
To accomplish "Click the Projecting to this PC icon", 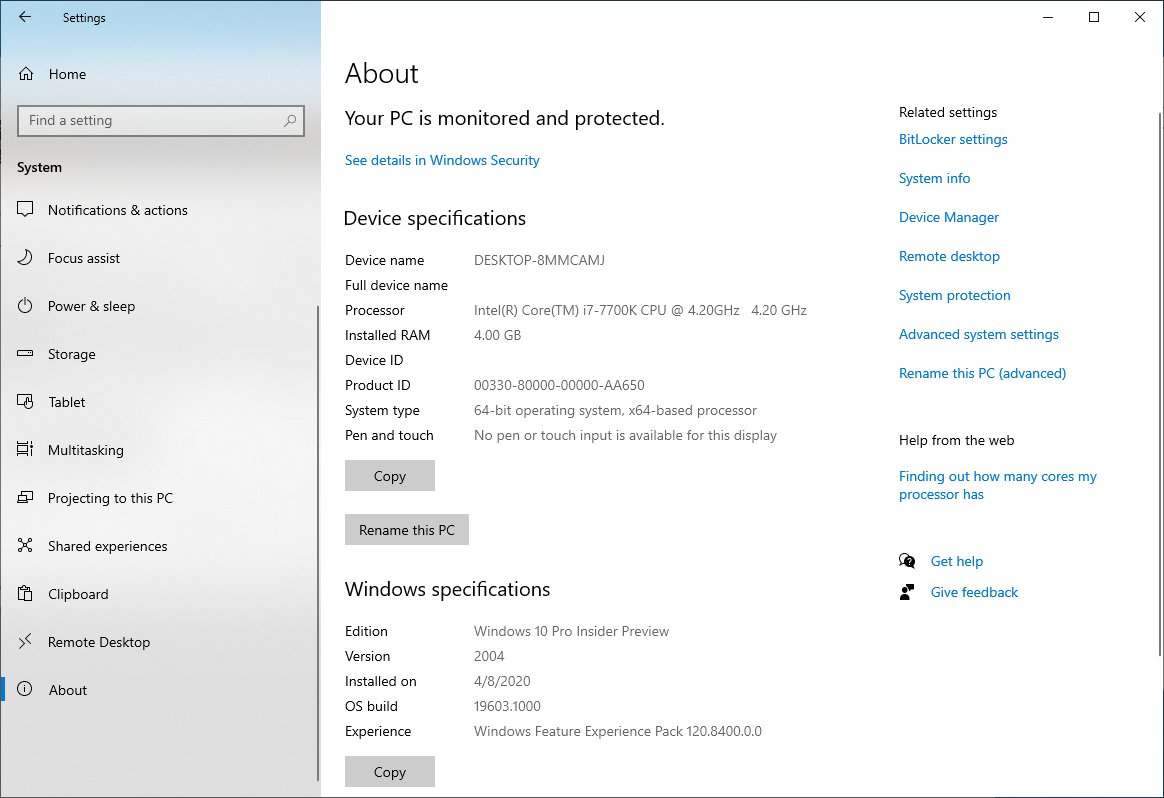I will [x=25, y=497].
